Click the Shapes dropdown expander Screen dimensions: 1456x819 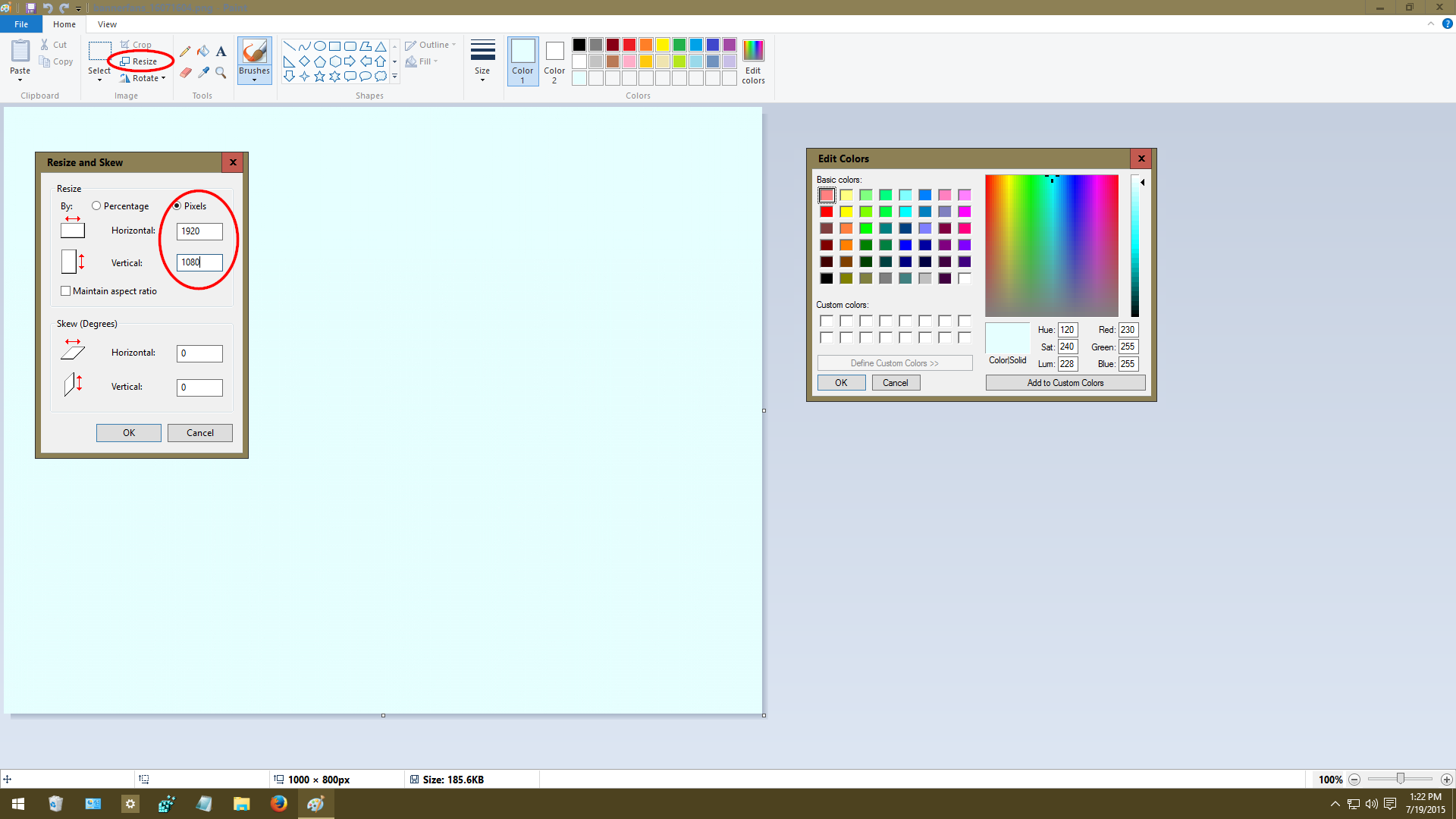[x=395, y=76]
